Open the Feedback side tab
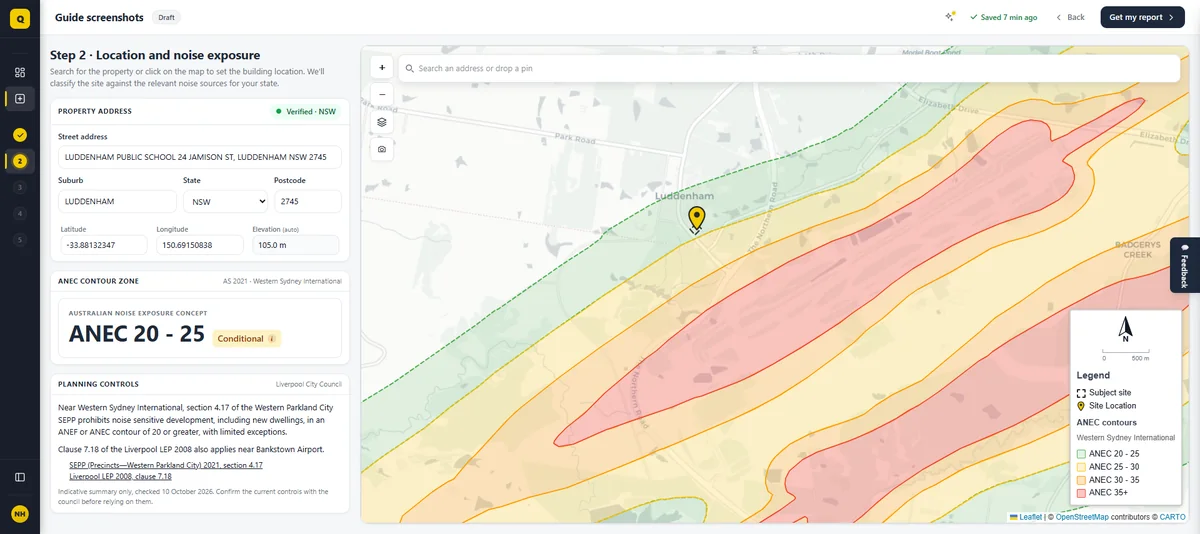This screenshot has width=1200, height=534. pyautogui.click(x=1185, y=265)
